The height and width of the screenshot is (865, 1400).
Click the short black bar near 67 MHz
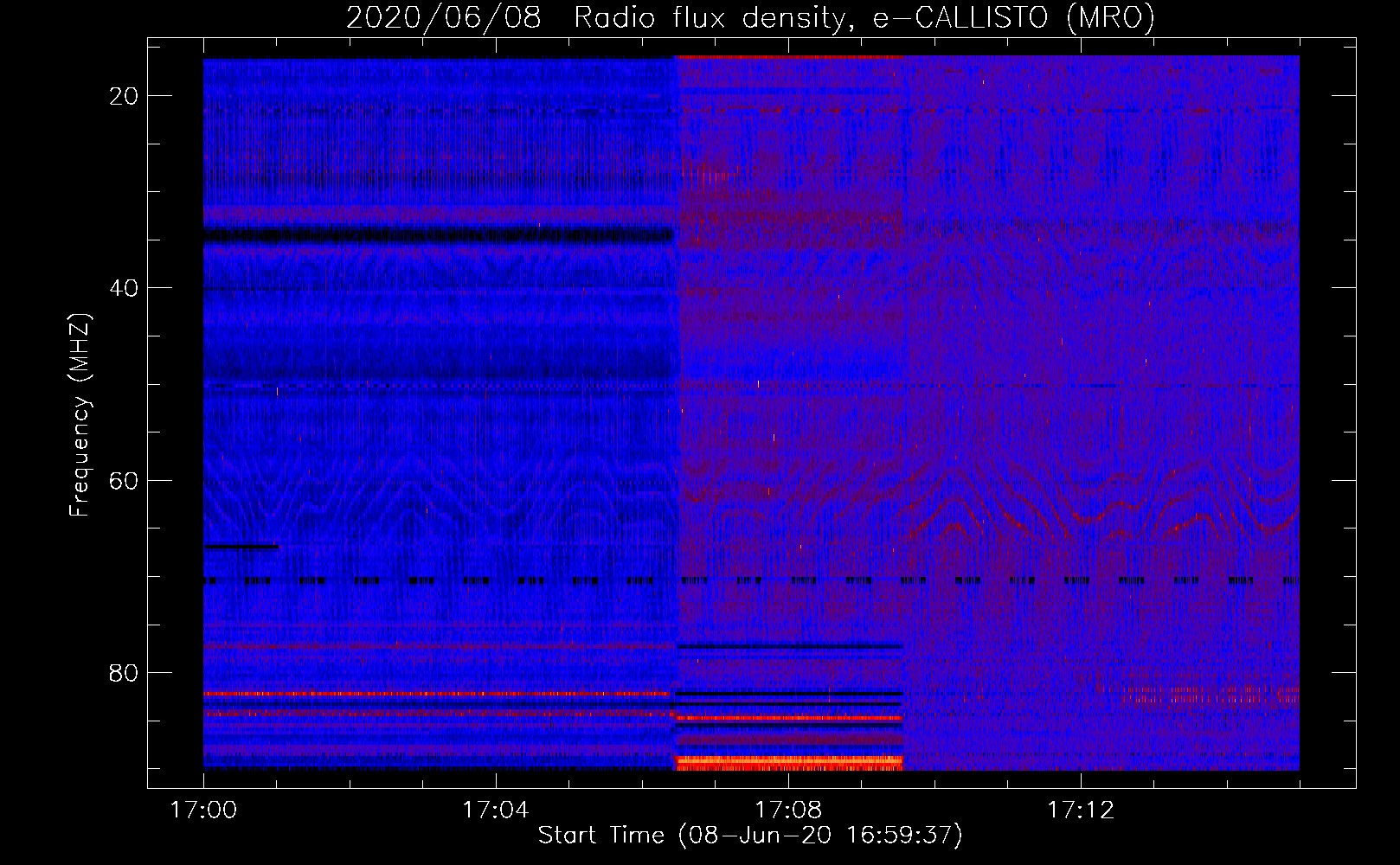pyautogui.click(x=241, y=546)
